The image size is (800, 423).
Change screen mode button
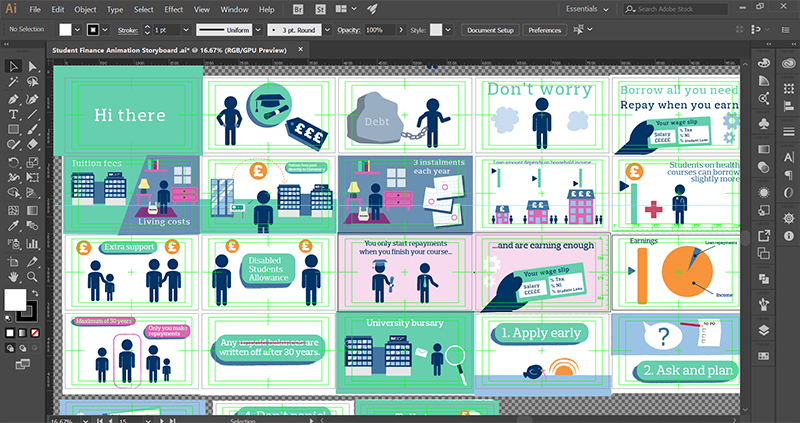pos(22,364)
